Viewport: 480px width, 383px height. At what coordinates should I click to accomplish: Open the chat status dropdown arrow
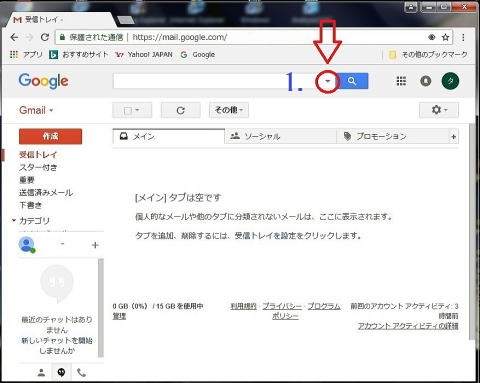click(x=62, y=245)
